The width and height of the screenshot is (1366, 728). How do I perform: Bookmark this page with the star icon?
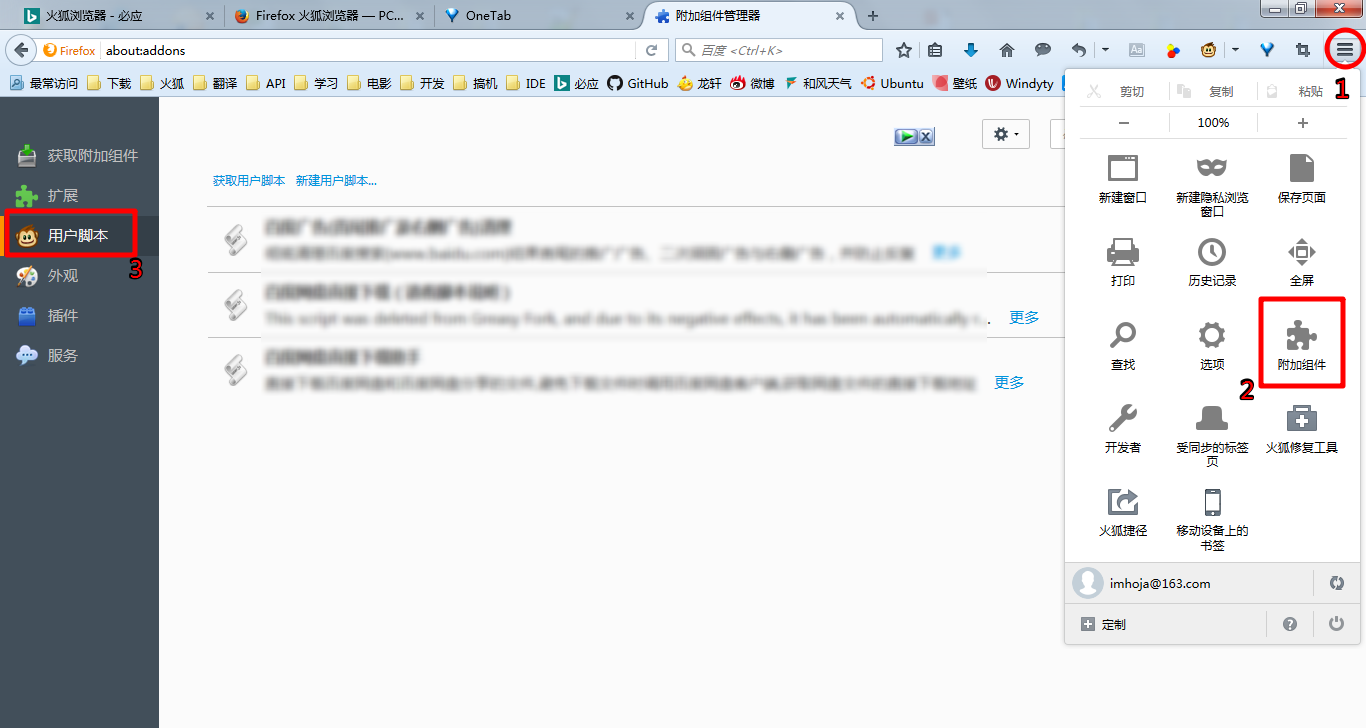pos(903,49)
